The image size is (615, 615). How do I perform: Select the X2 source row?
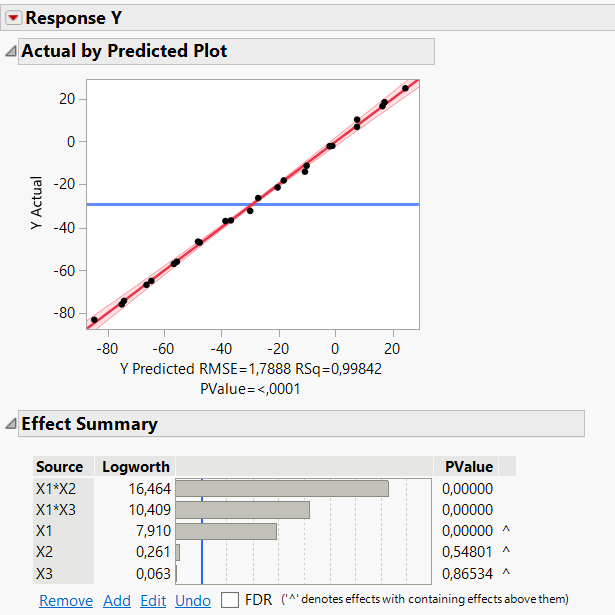point(45,551)
